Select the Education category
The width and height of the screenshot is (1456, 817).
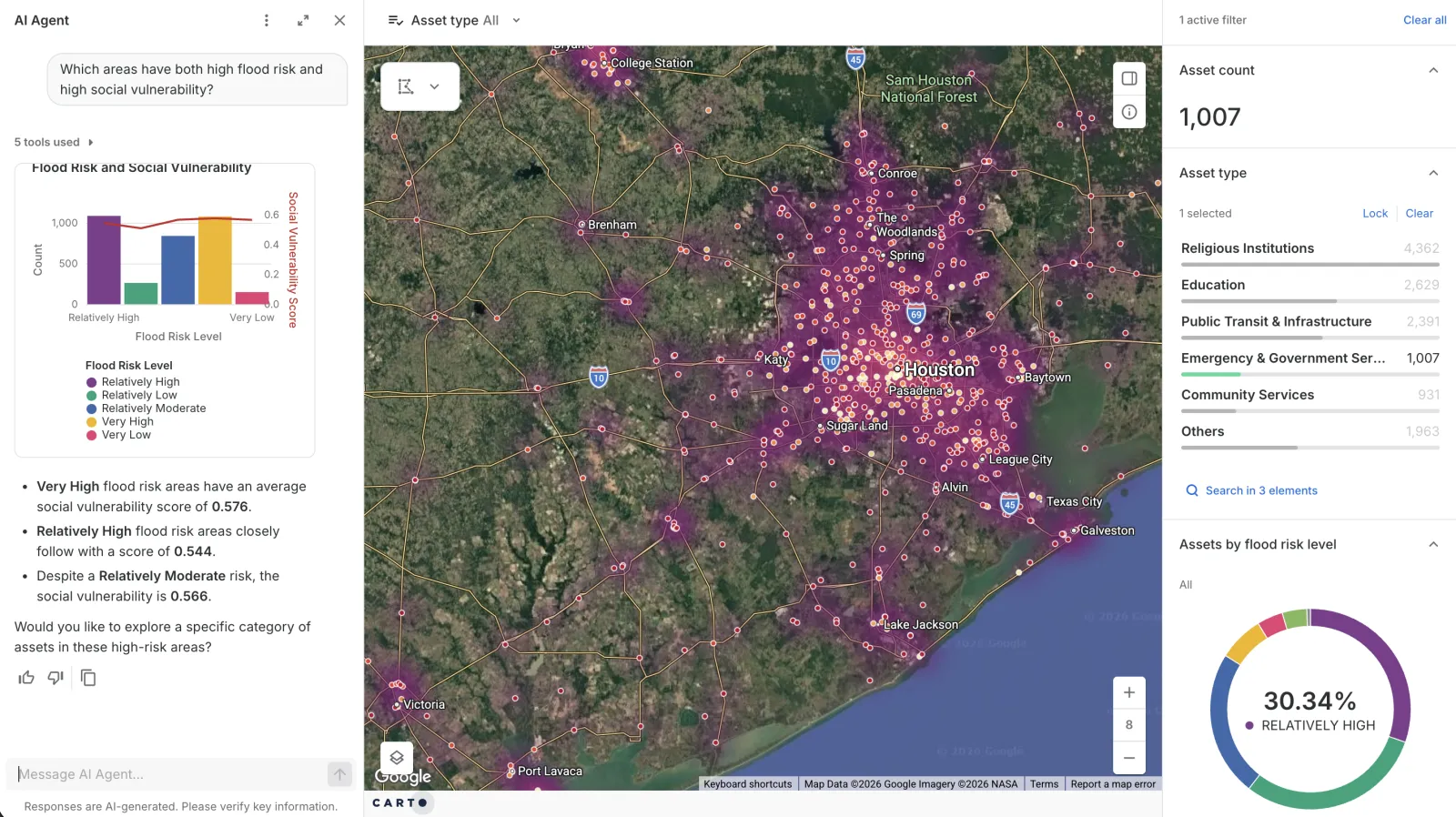[x=1309, y=289]
